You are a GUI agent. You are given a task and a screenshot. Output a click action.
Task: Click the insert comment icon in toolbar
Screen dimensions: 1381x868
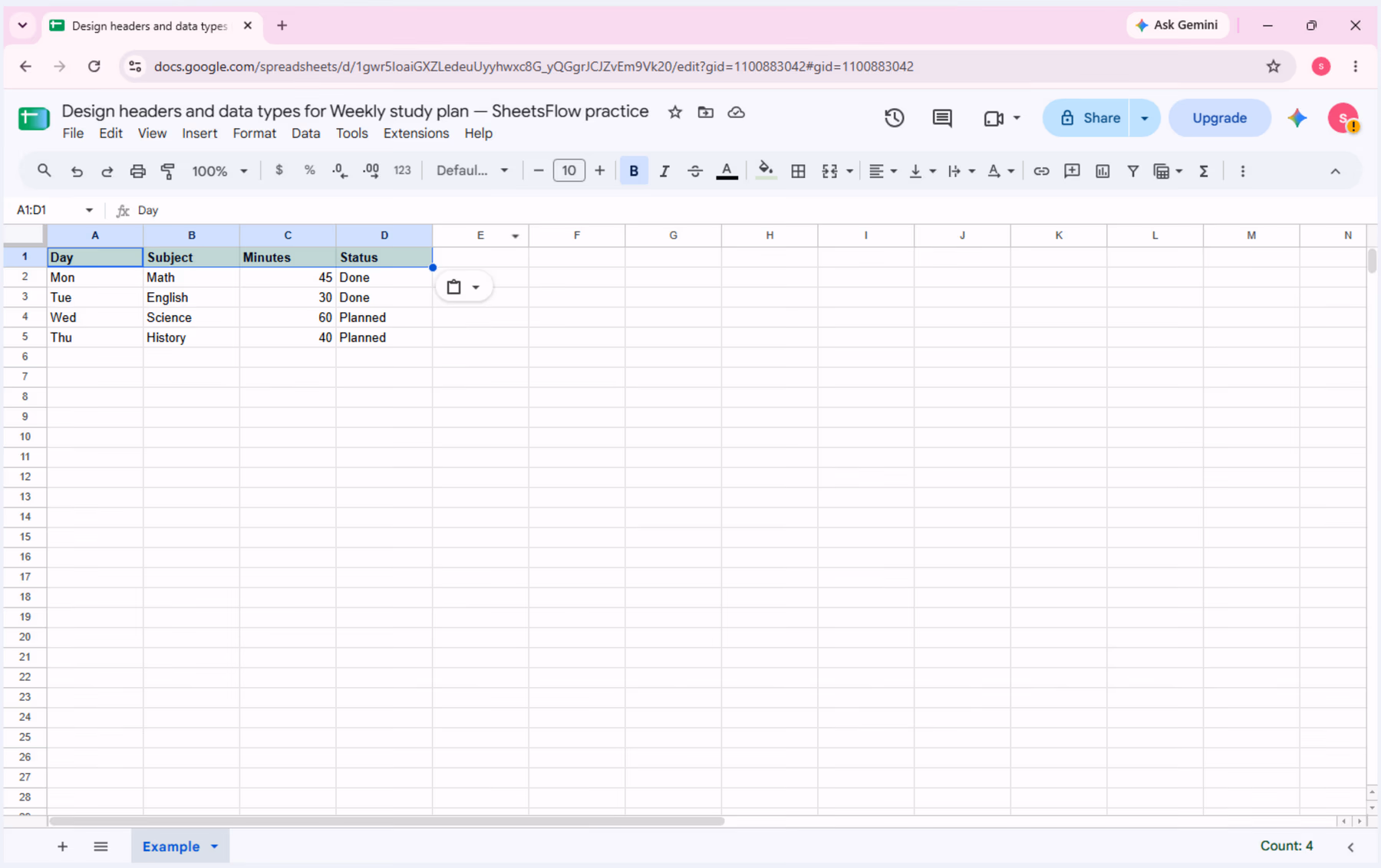click(1072, 171)
